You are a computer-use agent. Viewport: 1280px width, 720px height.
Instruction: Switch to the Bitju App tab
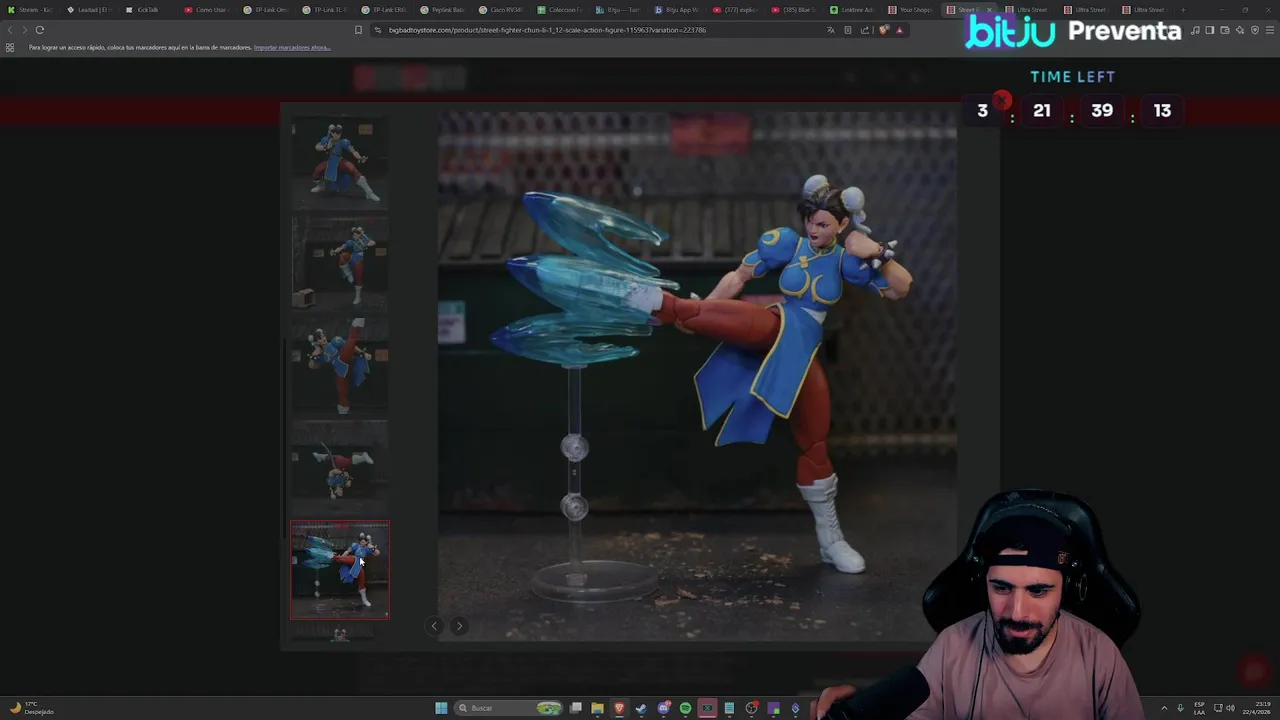[678, 10]
